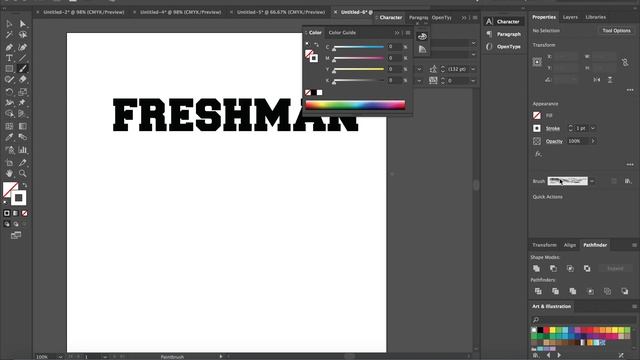Toggle Draw Normal mode

[x=7, y=224]
